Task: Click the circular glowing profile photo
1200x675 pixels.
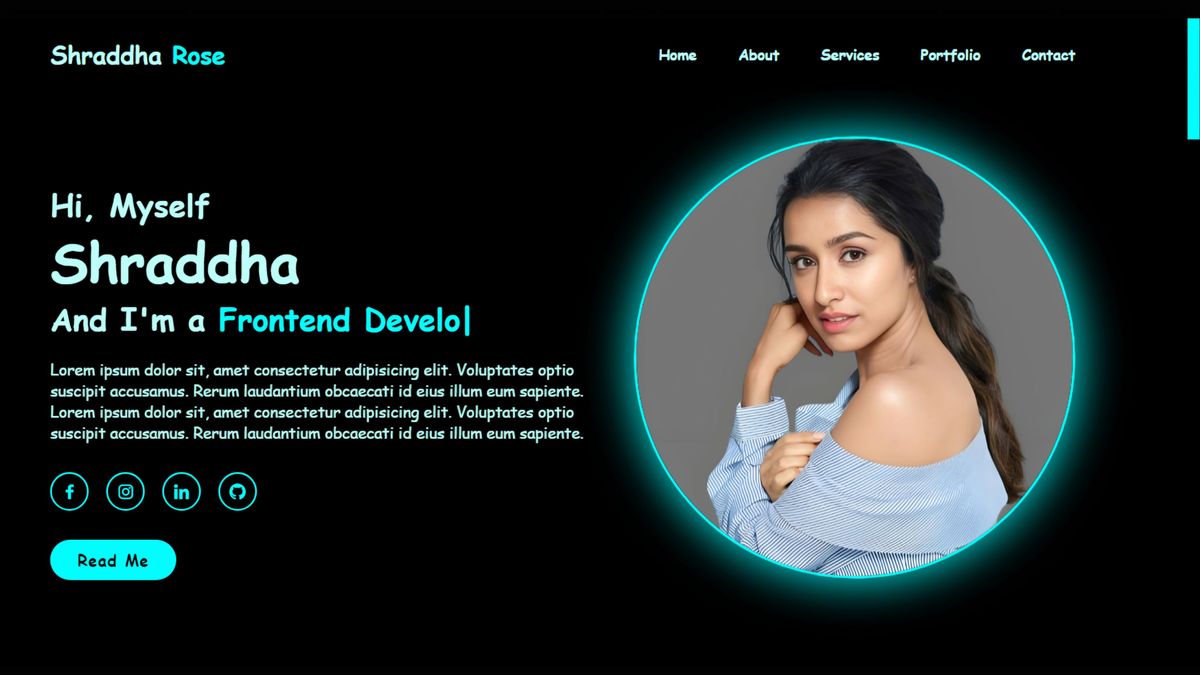Action: (x=854, y=357)
